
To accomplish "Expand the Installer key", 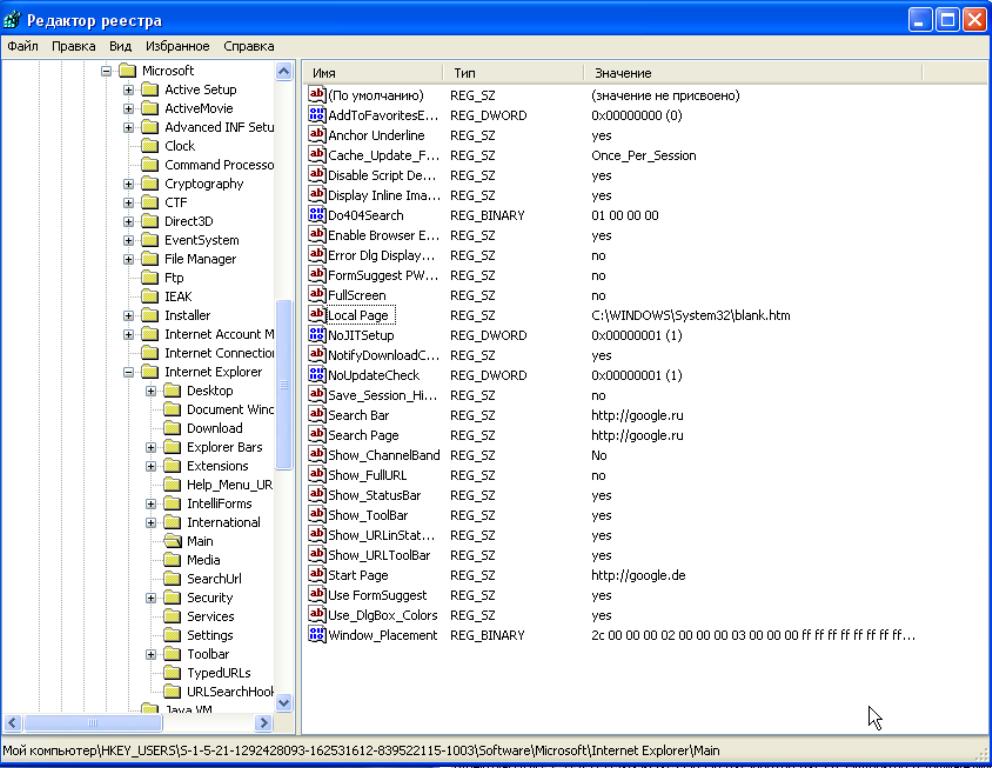I will (x=128, y=316).
